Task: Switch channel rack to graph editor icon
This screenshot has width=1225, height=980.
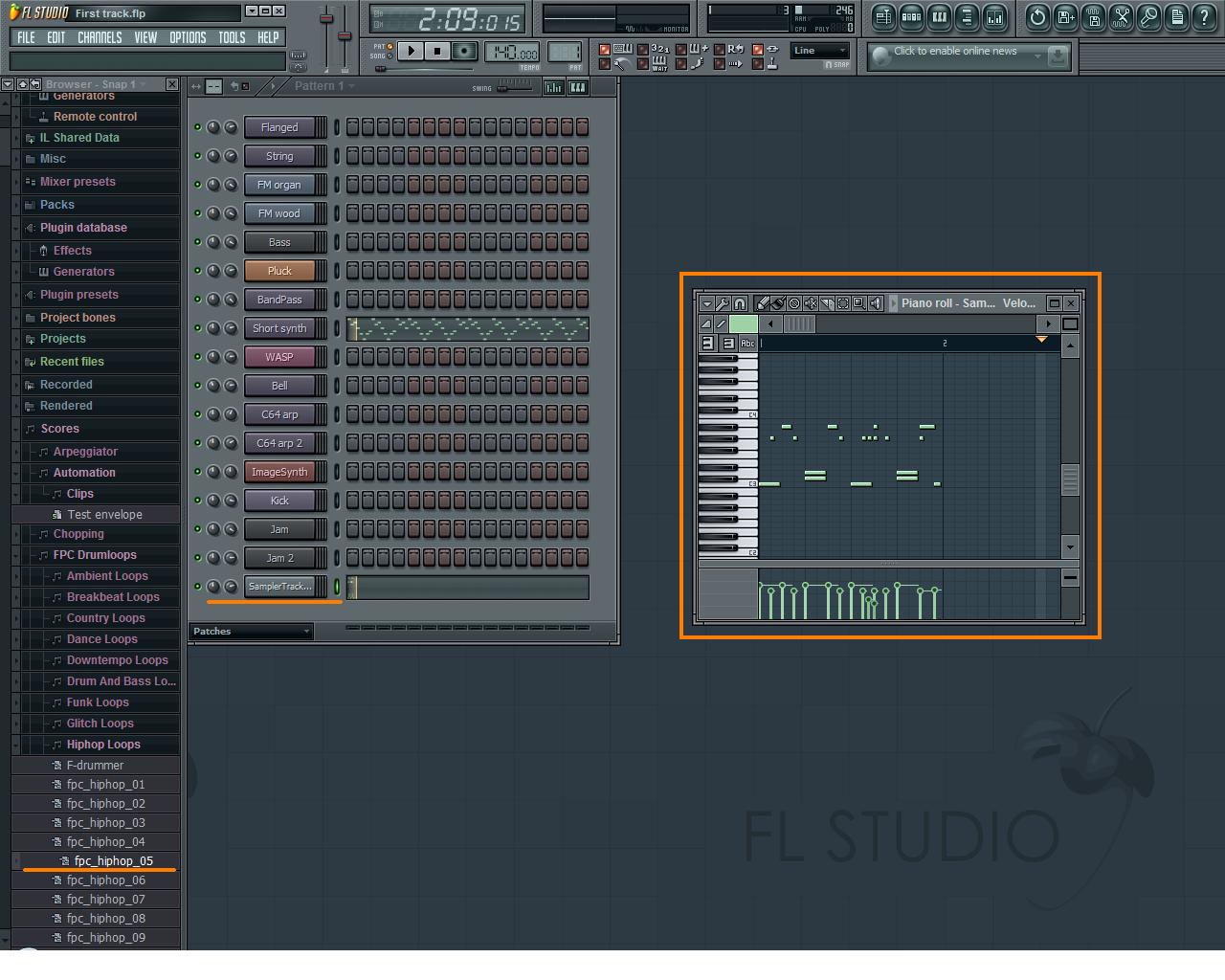Action: [554, 87]
